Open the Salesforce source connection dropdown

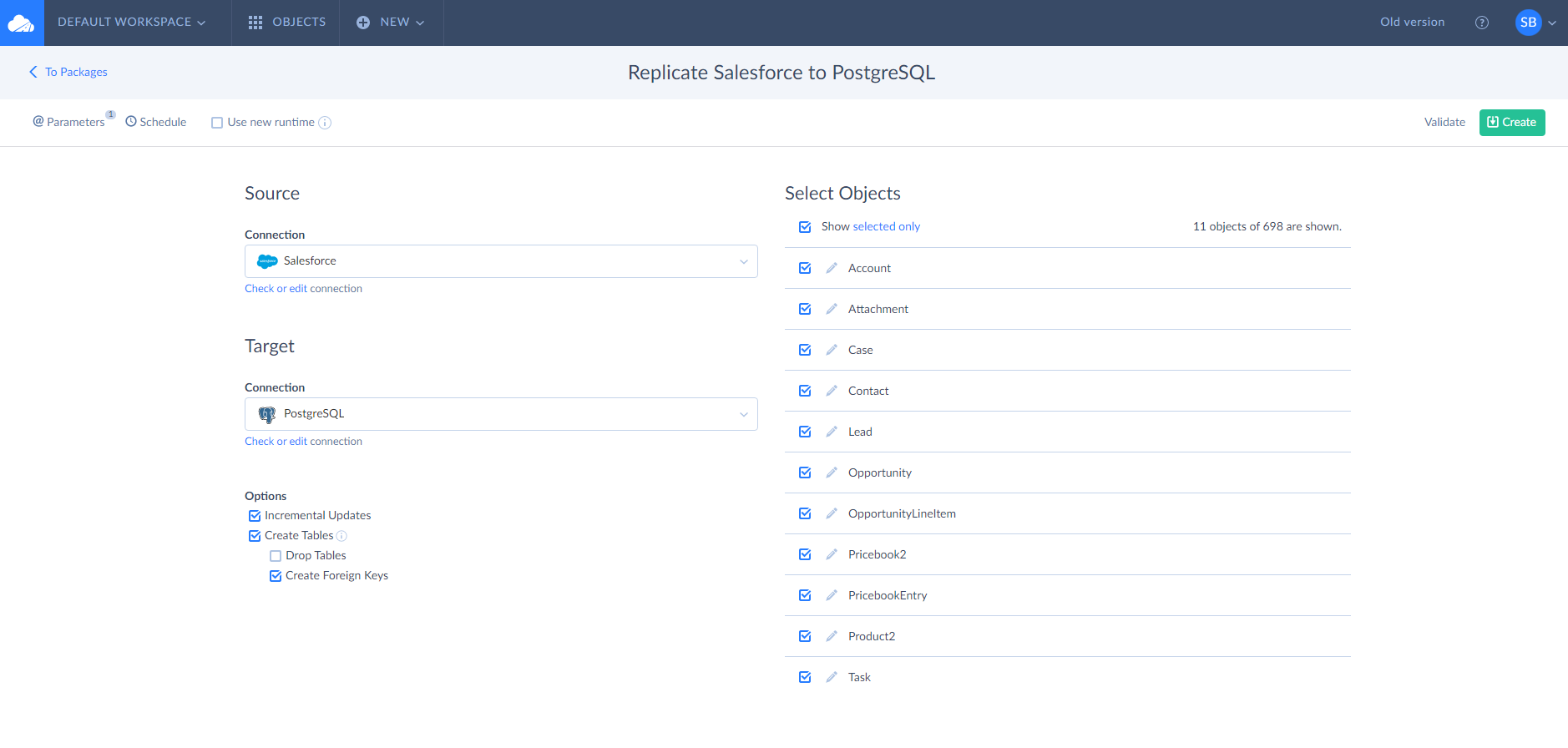click(501, 261)
